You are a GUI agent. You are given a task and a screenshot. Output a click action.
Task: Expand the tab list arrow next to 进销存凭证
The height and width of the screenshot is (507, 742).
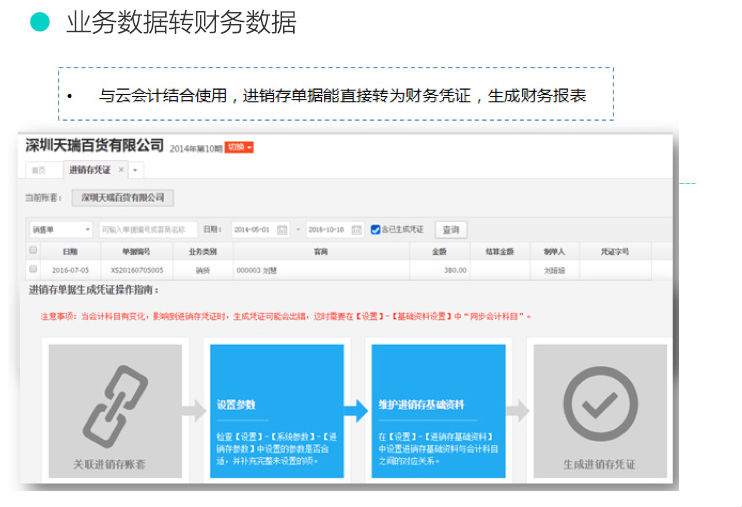[x=136, y=170]
